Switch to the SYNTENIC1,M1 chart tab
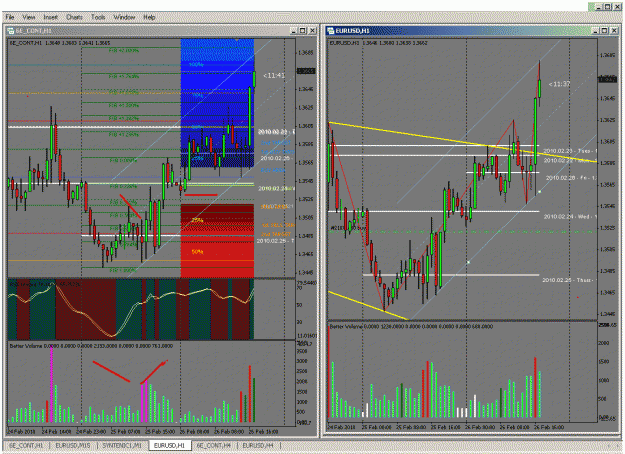The height and width of the screenshot is (454, 625). pos(122,445)
